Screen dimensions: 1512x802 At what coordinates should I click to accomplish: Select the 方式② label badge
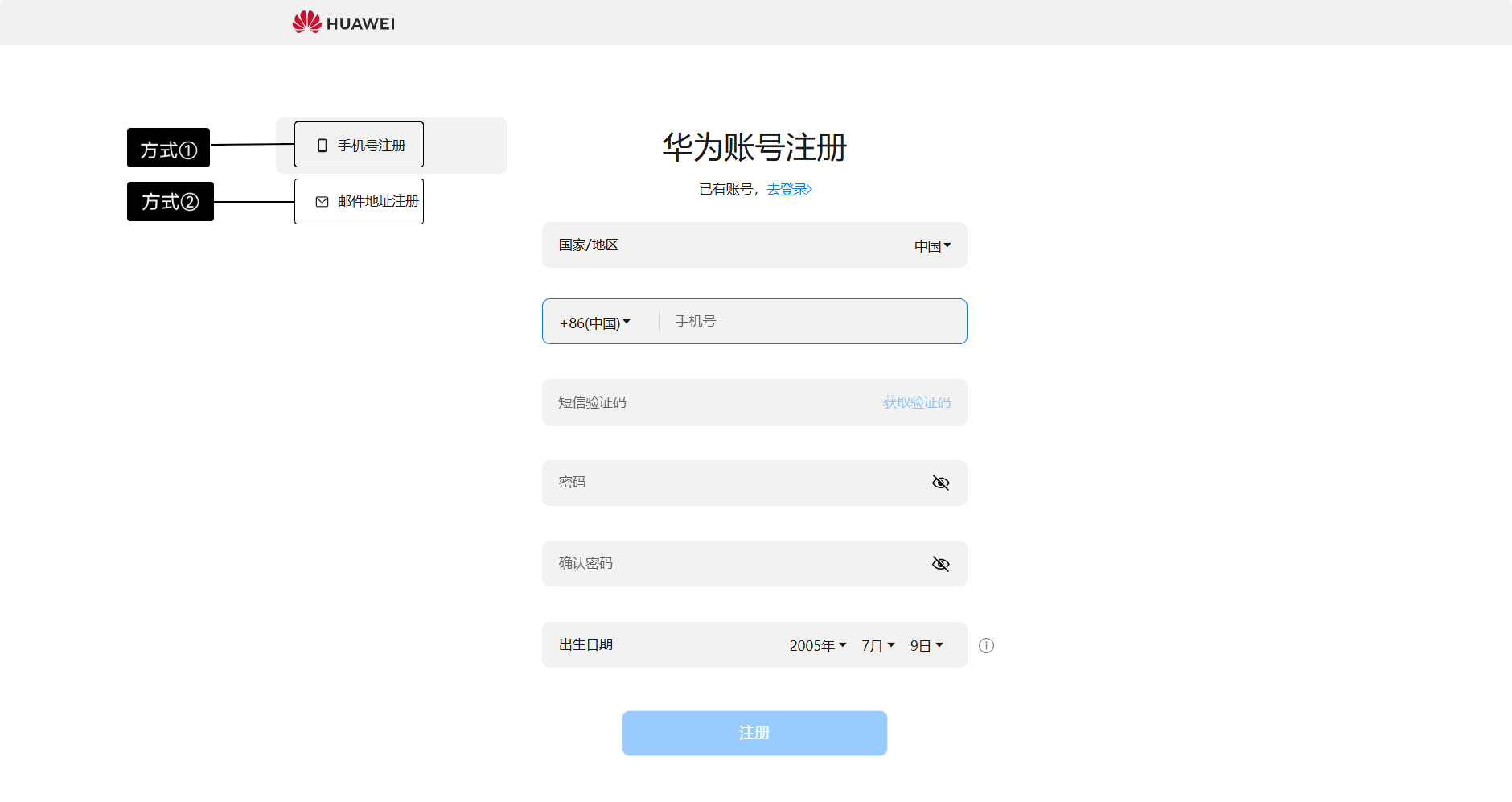pyautogui.click(x=169, y=201)
